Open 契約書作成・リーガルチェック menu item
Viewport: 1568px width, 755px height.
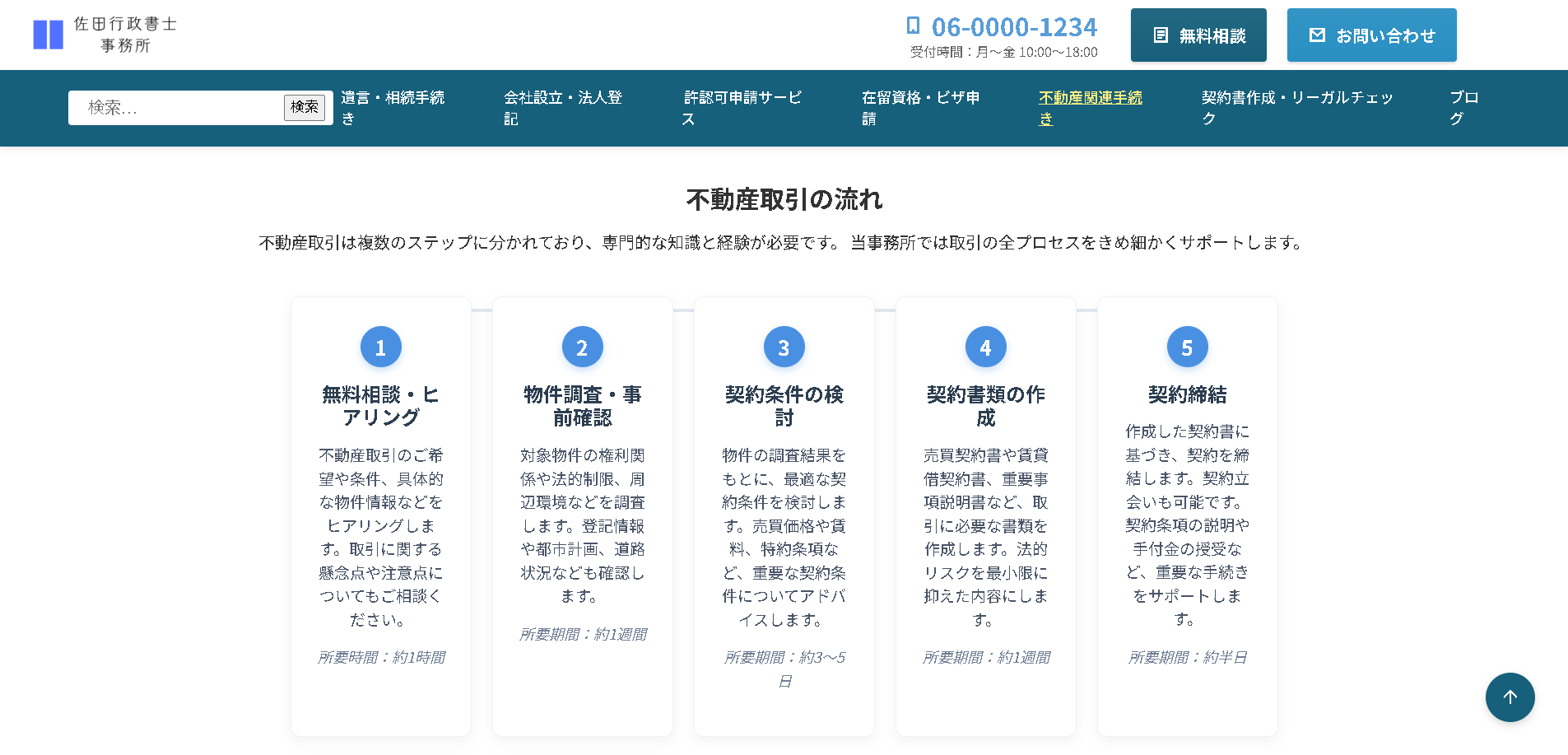[x=1296, y=108]
